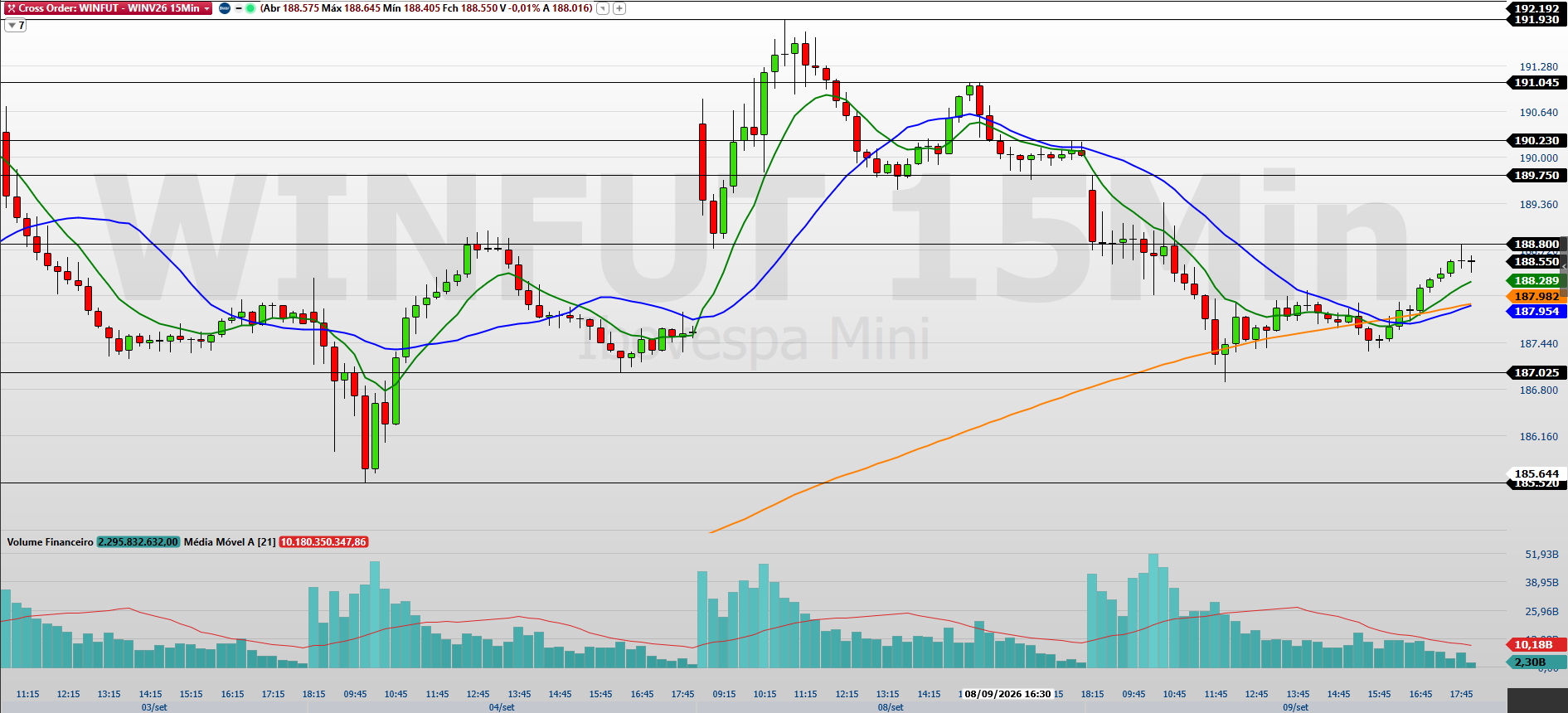Click the Média Móvel A [21] label
Viewport: 1568px width, 713px height.
click(x=230, y=542)
